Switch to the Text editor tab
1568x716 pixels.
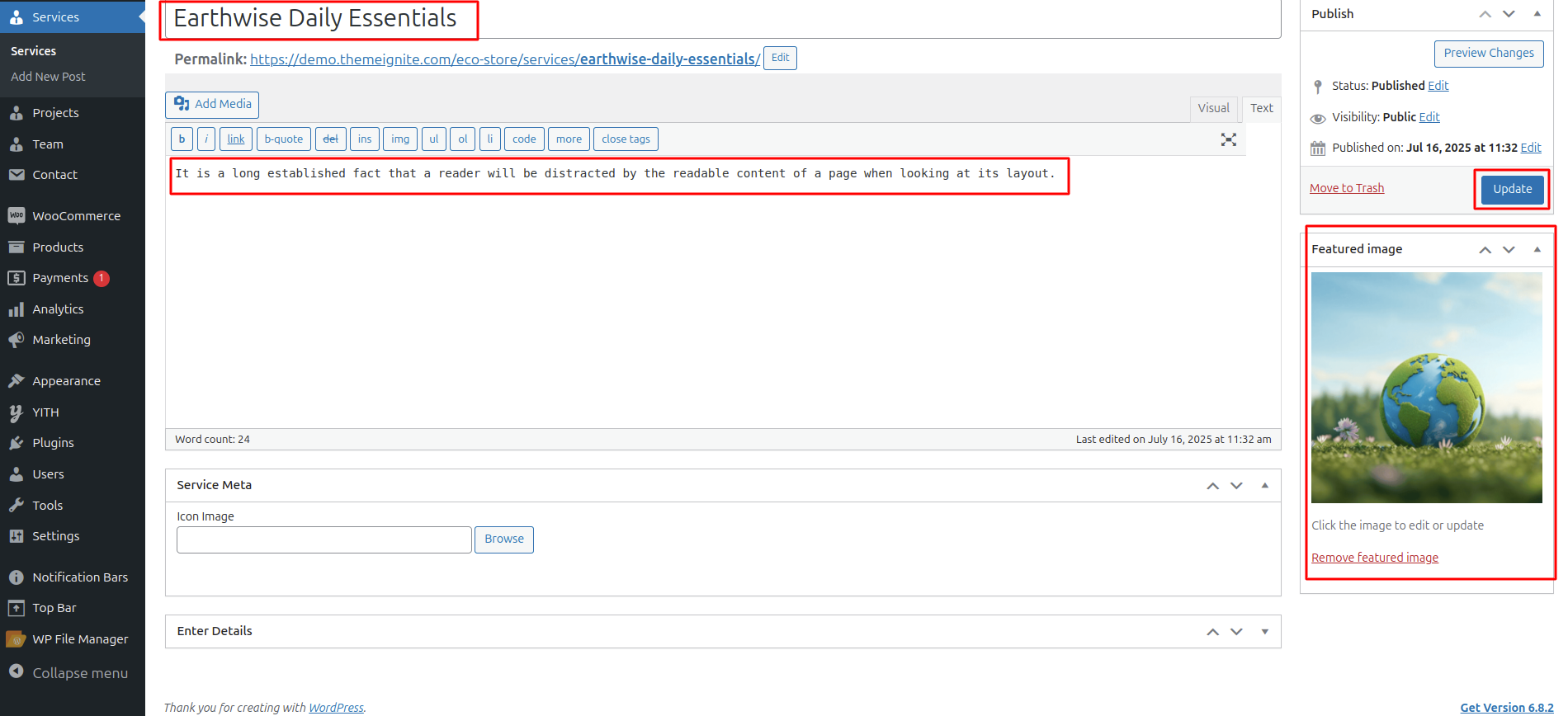point(1261,108)
